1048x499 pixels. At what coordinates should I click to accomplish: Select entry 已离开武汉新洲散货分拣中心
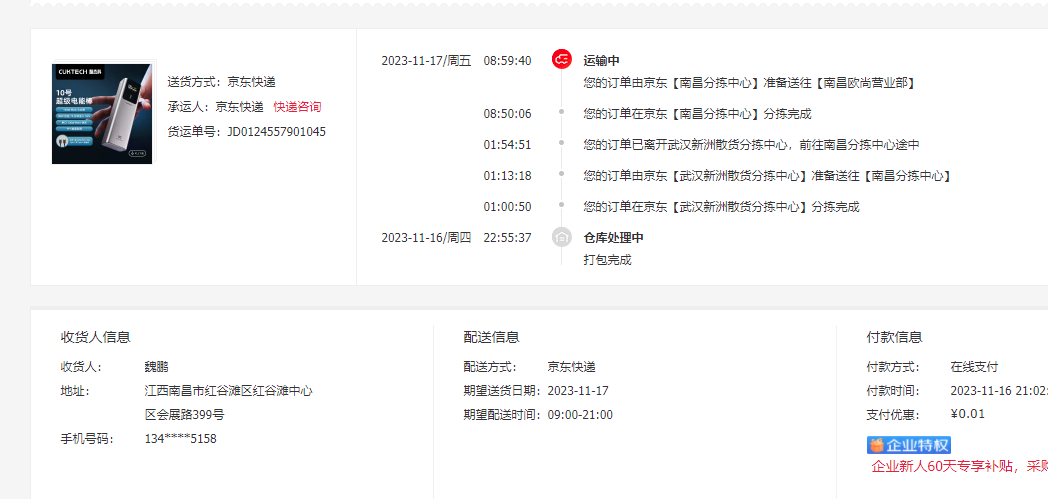point(752,145)
